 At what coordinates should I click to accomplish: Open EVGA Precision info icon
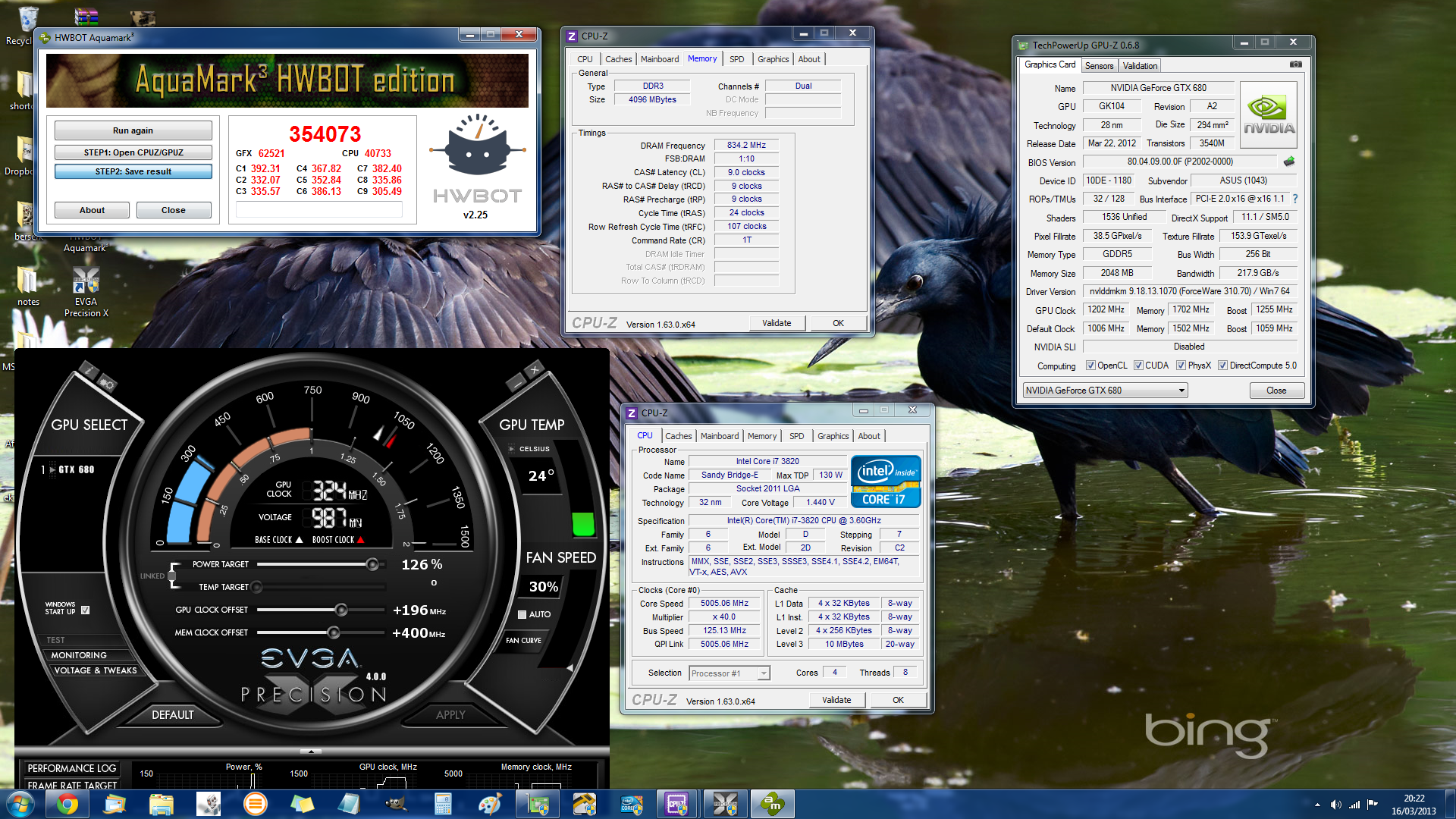point(89,370)
